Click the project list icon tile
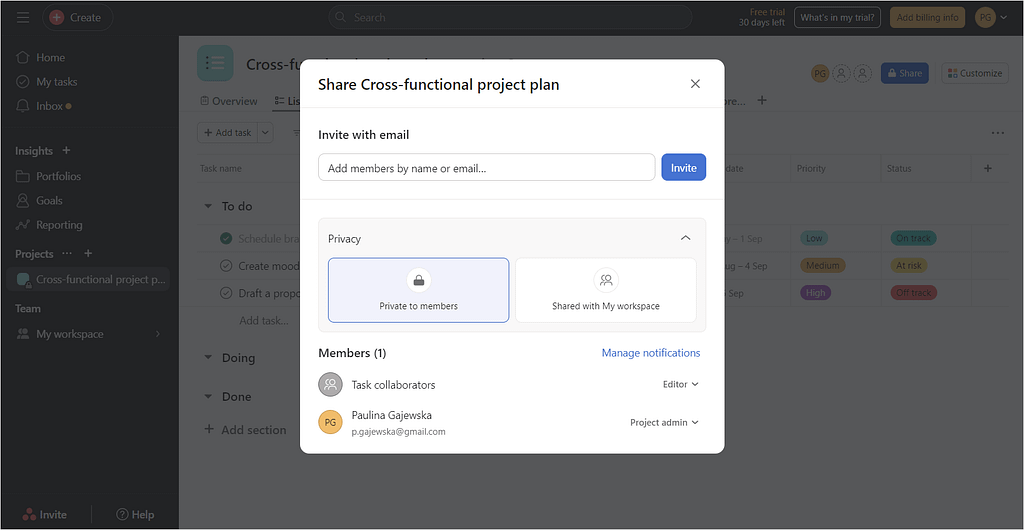The width and height of the screenshot is (1024, 530). point(215,63)
